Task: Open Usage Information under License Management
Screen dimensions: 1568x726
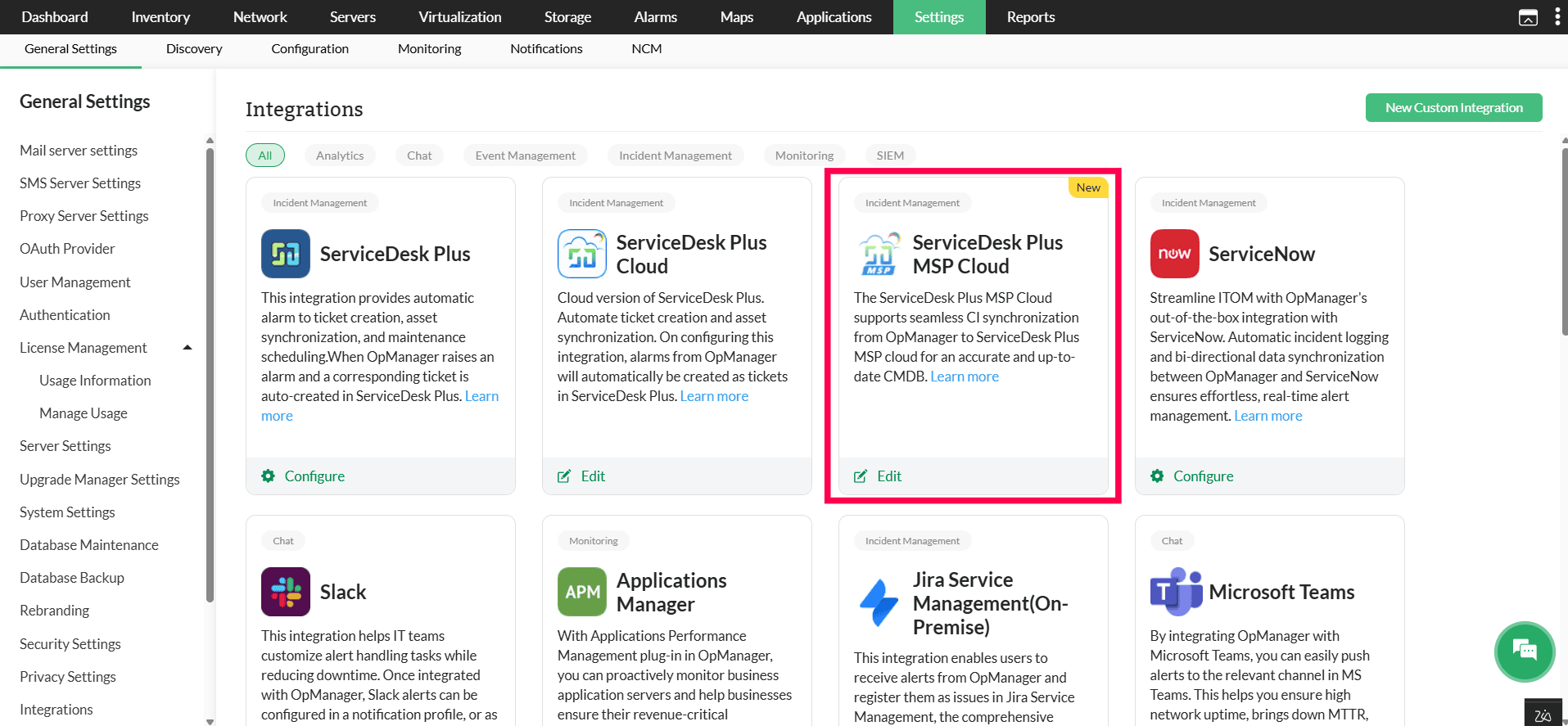Action: point(95,381)
